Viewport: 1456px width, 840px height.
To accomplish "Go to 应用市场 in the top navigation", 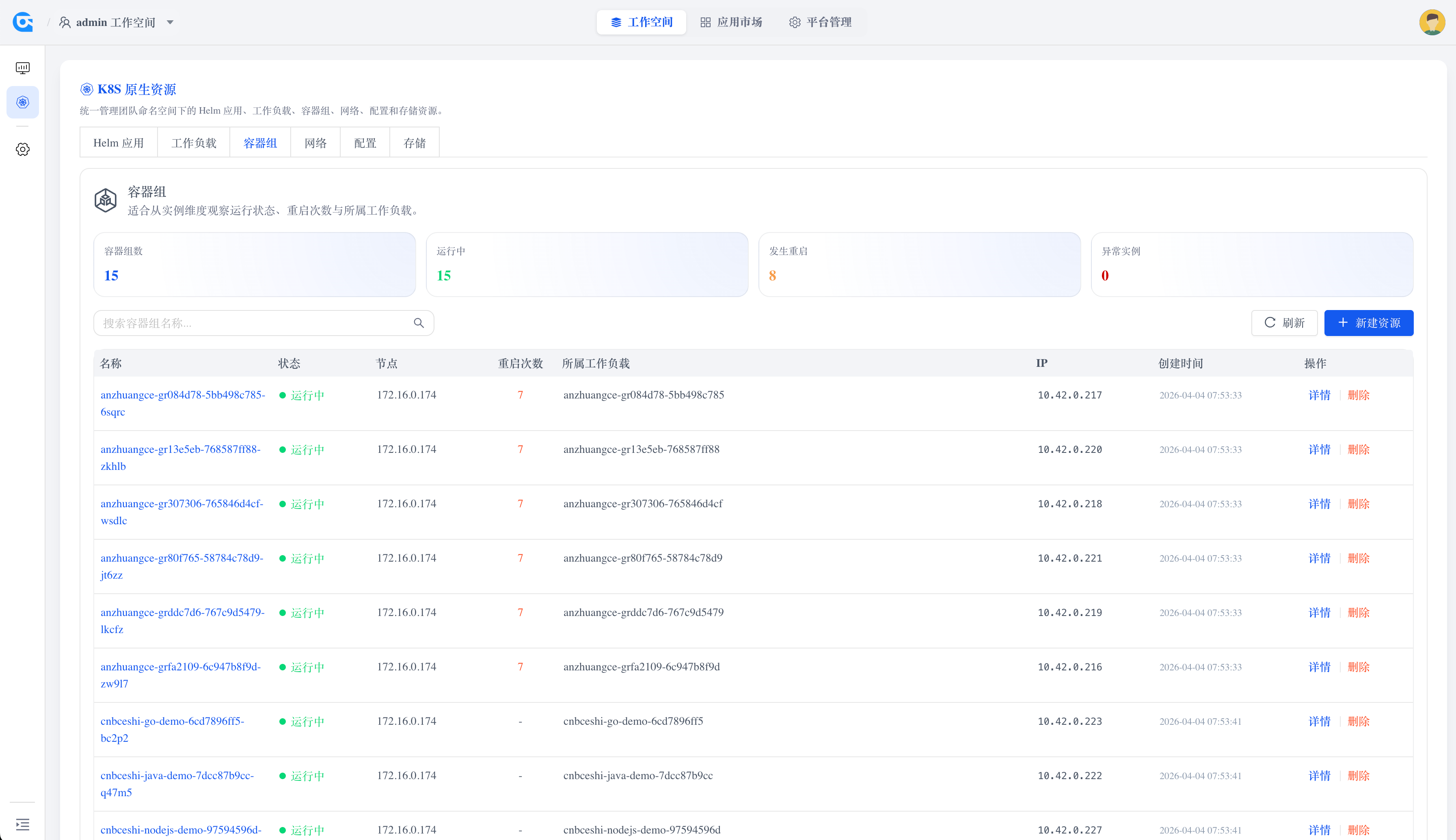I will (731, 22).
